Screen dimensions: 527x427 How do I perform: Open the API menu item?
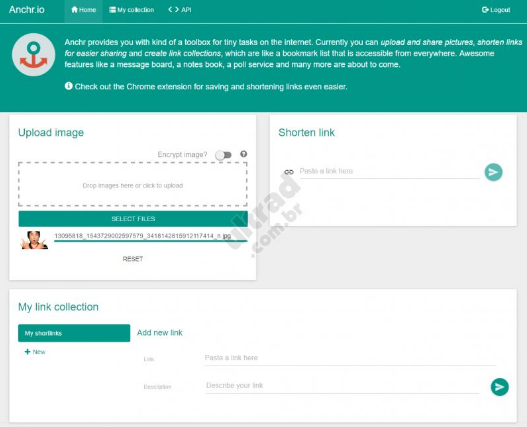[x=179, y=10]
